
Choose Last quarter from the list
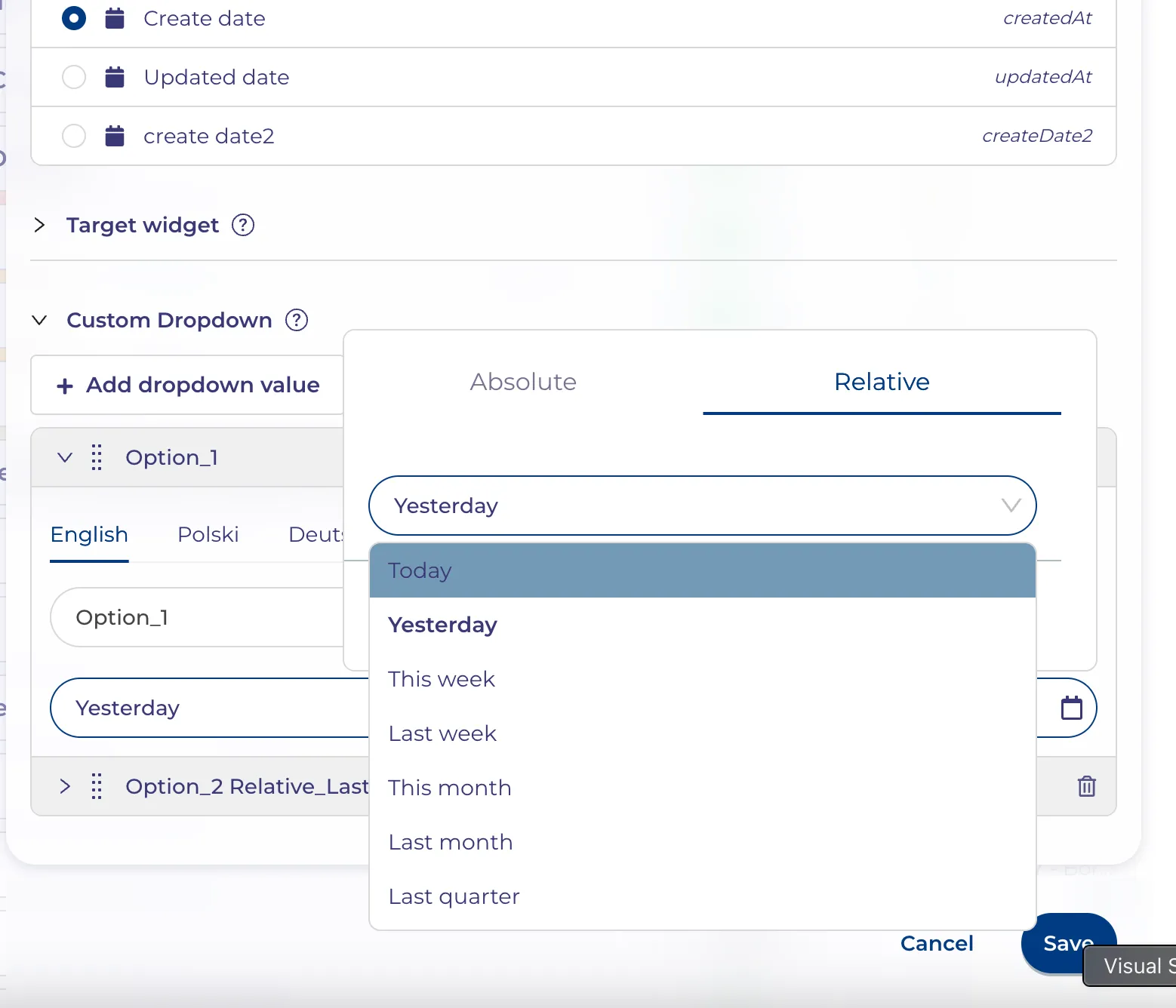pos(703,896)
